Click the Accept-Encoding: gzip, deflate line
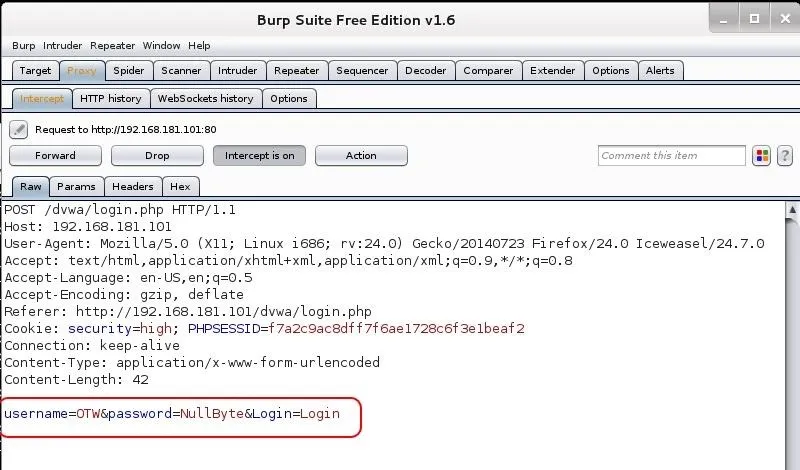The image size is (800, 470). click(124, 295)
